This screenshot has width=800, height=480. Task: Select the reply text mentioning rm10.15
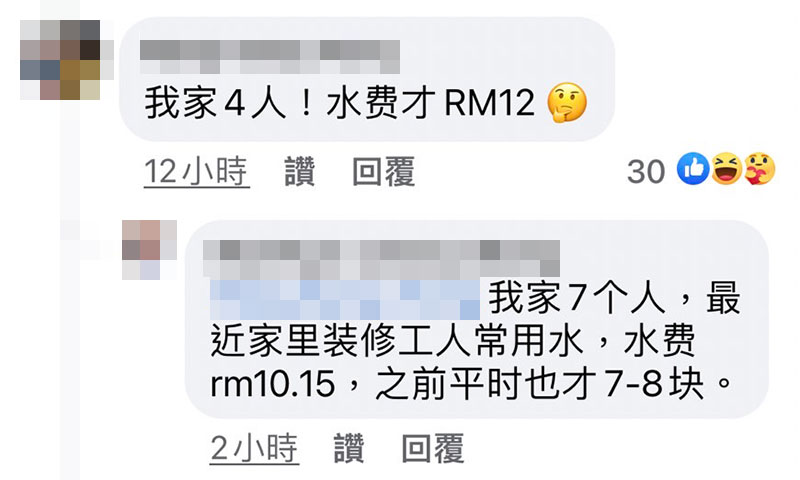point(477,319)
